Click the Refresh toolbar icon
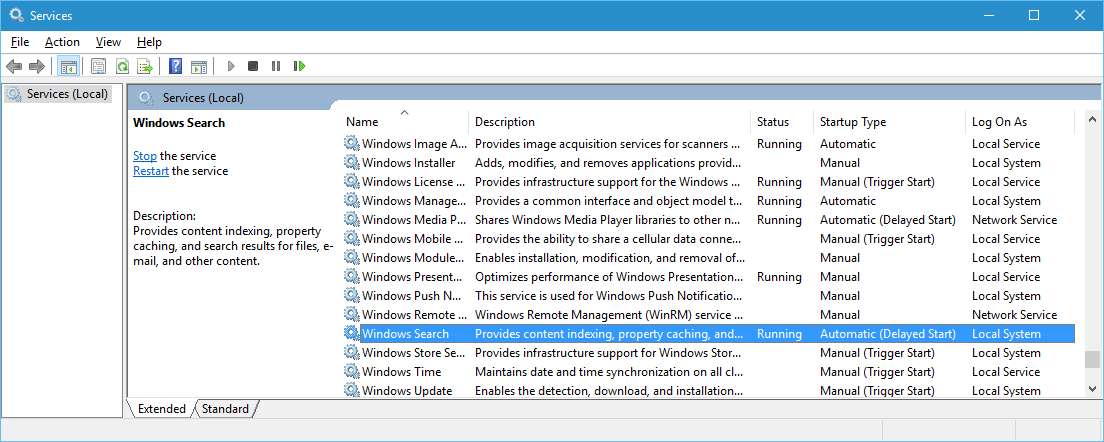 (x=122, y=66)
